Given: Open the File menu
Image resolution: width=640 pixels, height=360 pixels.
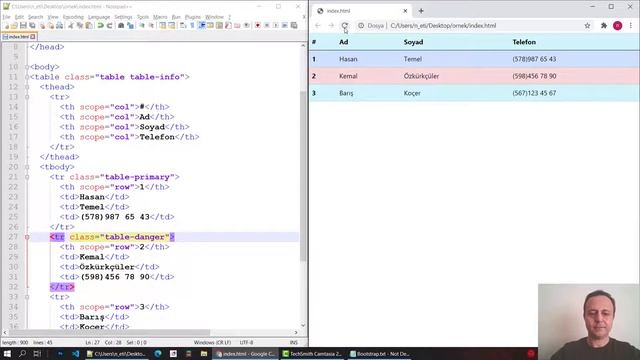Looking at the screenshot, I should tap(7, 17).
